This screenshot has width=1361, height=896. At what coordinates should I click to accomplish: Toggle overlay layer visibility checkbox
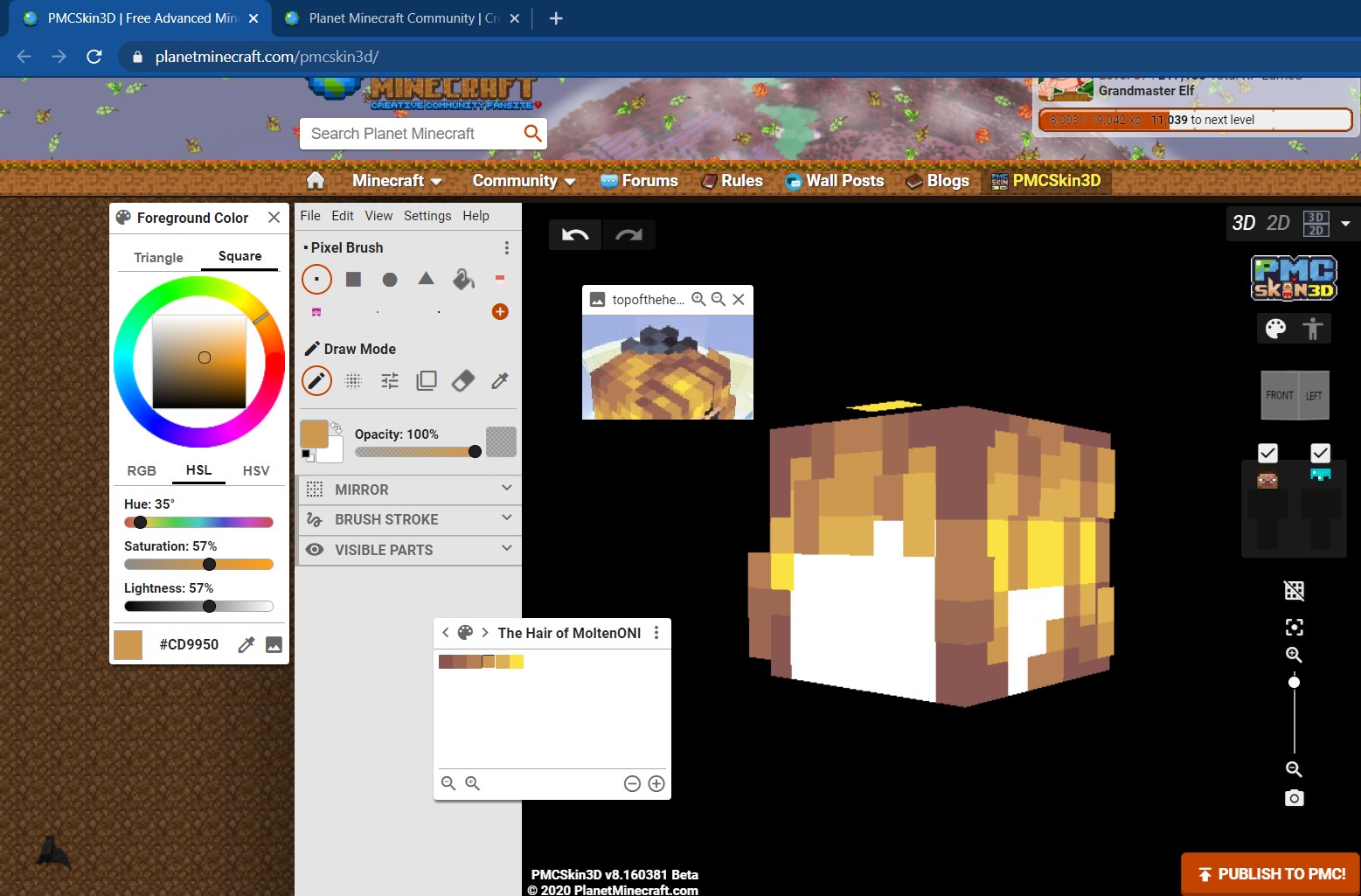pos(1321,453)
